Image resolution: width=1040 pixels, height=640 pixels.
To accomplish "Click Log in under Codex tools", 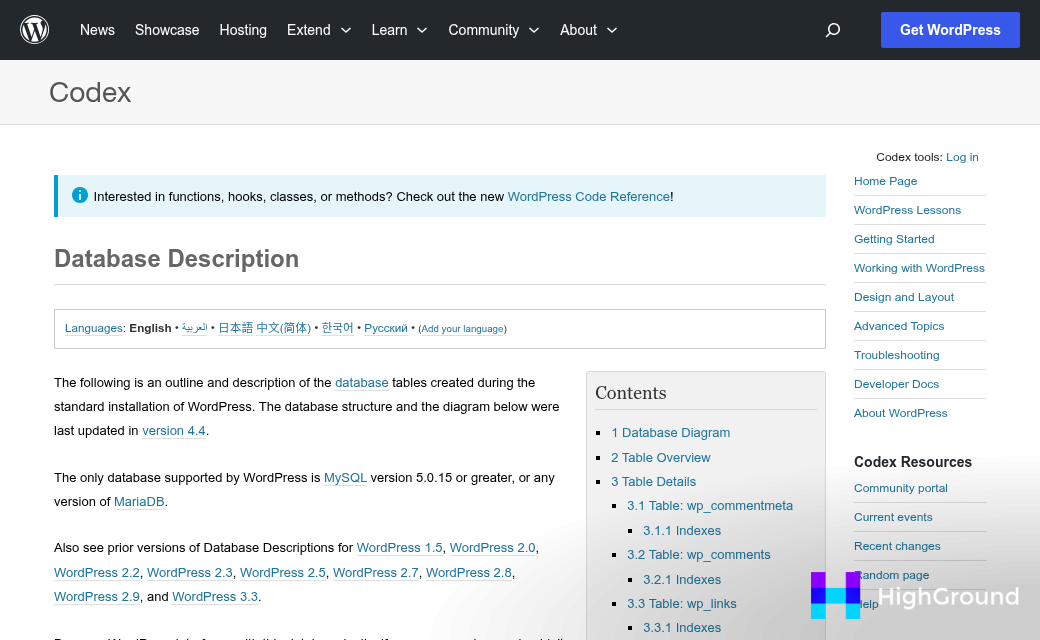I will [962, 157].
